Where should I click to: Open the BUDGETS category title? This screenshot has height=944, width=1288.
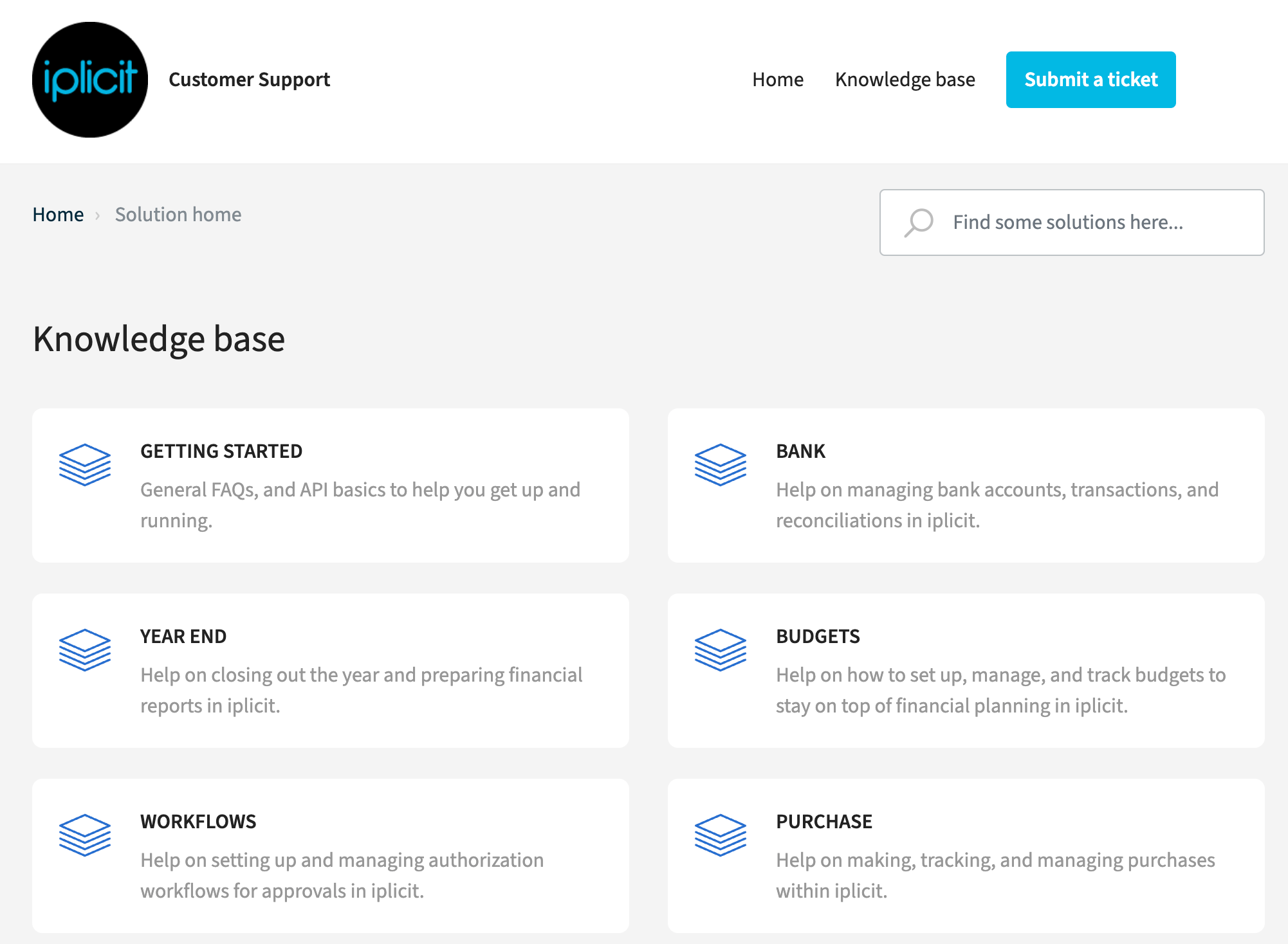tap(818, 637)
